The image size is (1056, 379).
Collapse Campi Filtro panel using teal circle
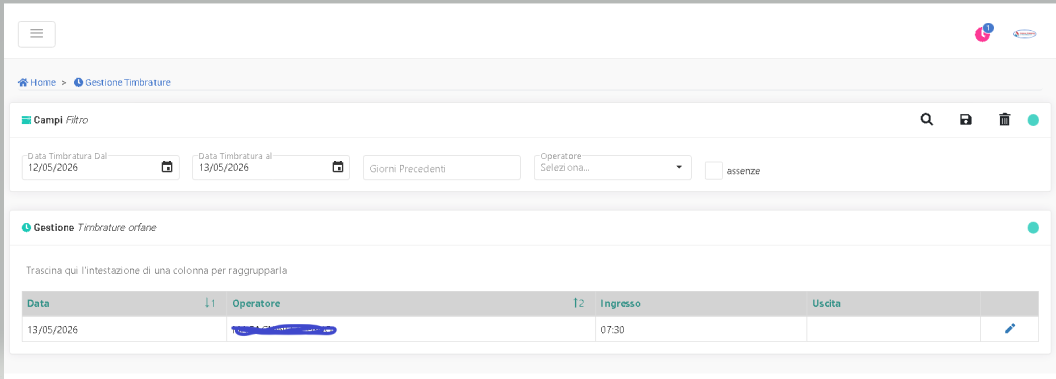(1033, 120)
